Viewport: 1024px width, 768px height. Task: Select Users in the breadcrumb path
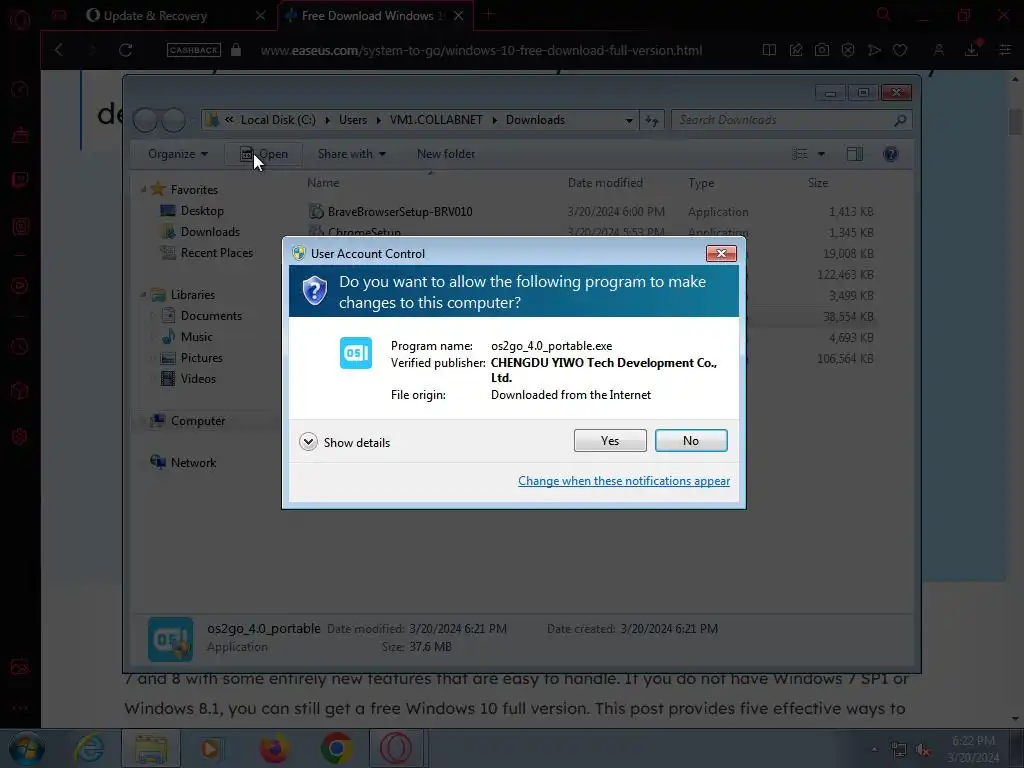[x=353, y=120]
